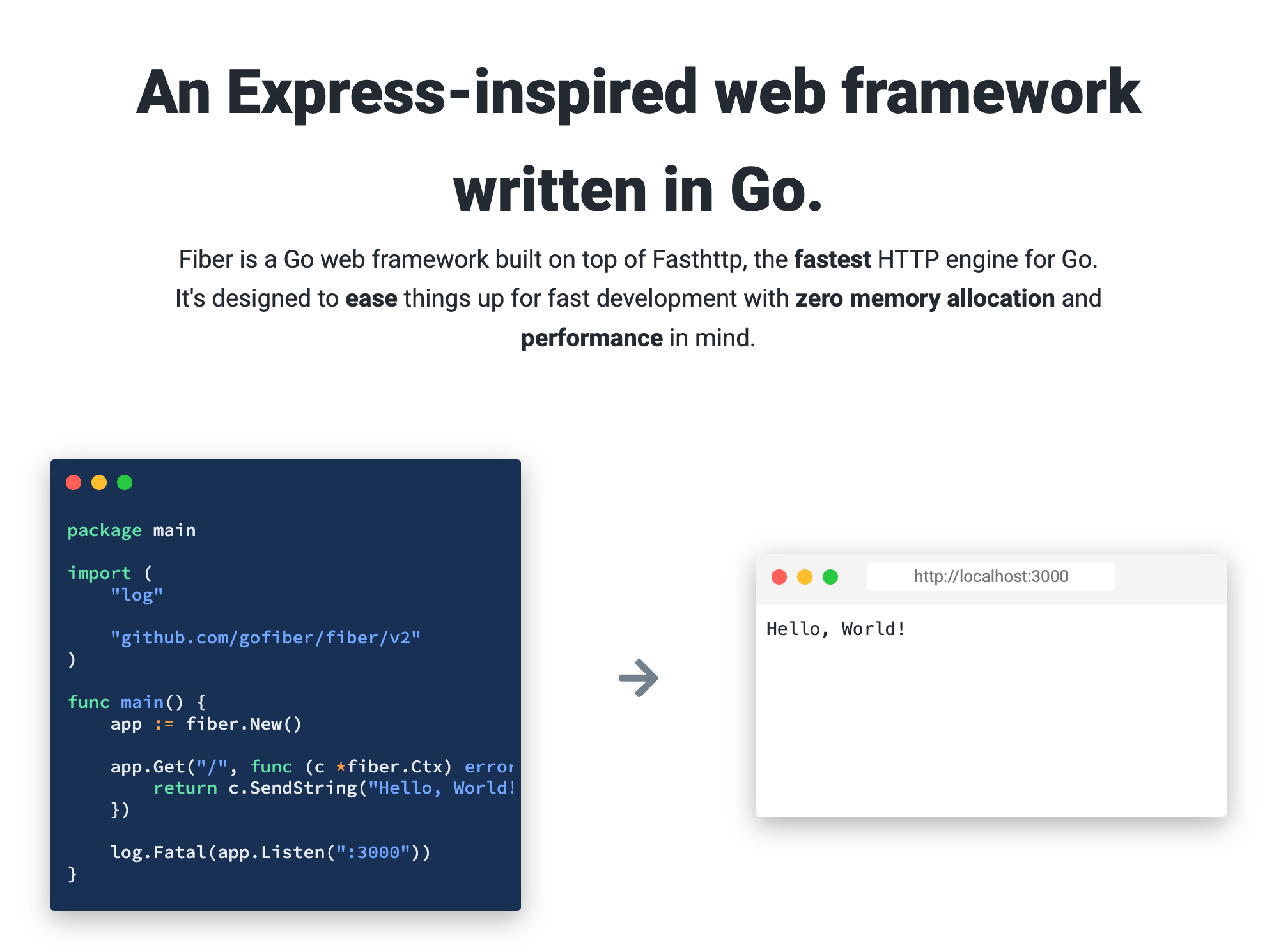Click the bold word 'fastest'

[x=832, y=260]
